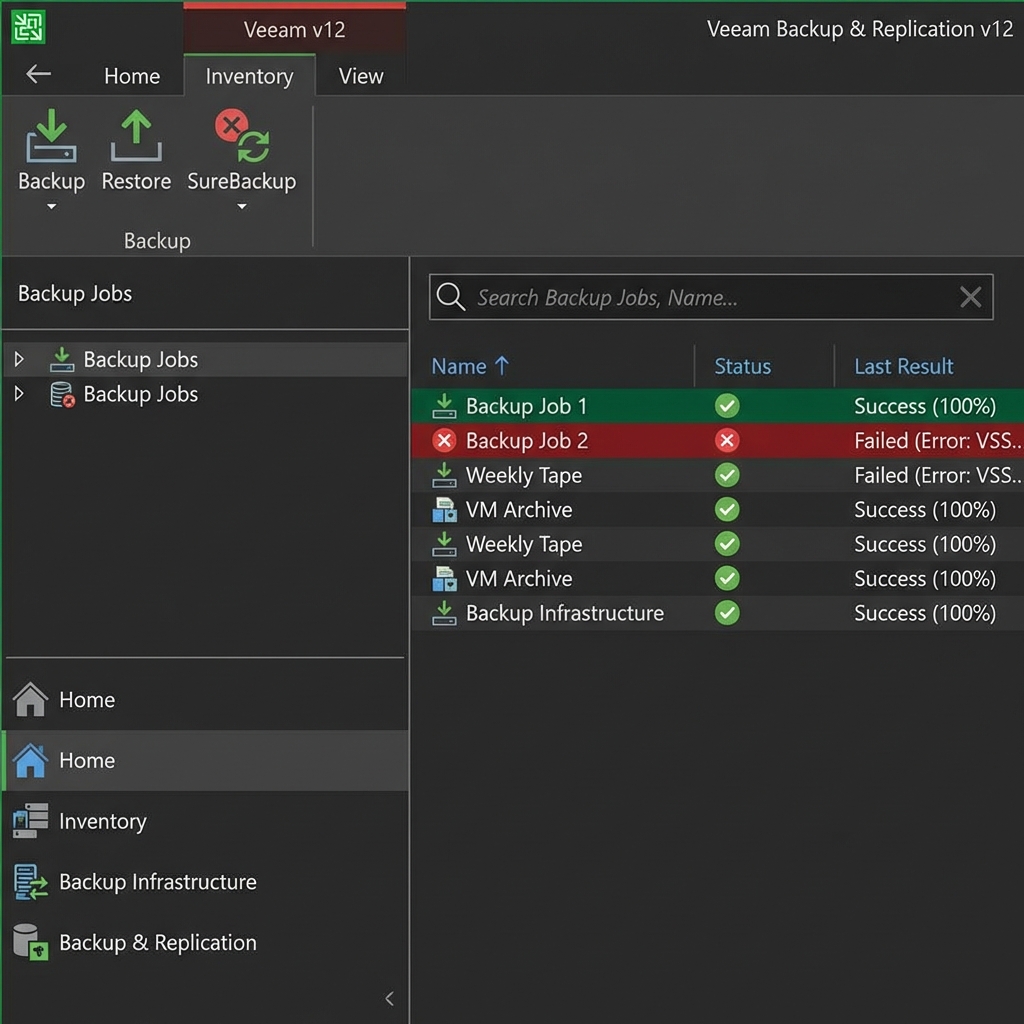The image size is (1024, 1024).
Task: Click inside the Search Backup Jobs field
Action: (700, 296)
